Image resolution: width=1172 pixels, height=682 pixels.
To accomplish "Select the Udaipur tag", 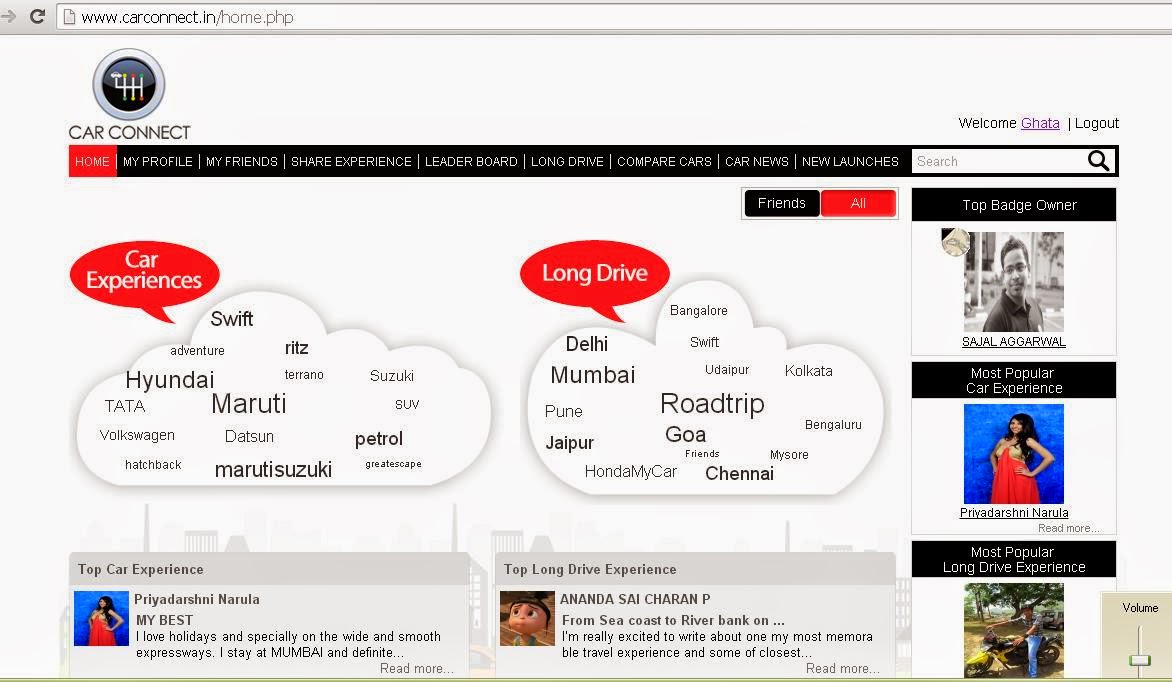I will click(727, 369).
